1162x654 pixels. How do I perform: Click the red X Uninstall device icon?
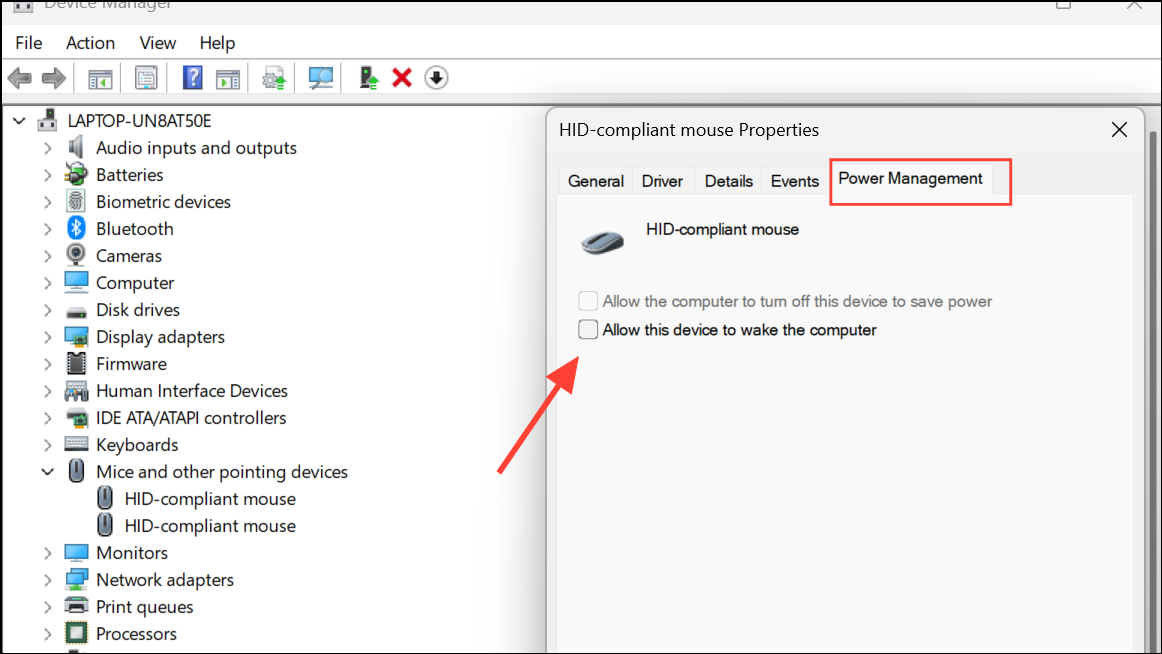[402, 78]
